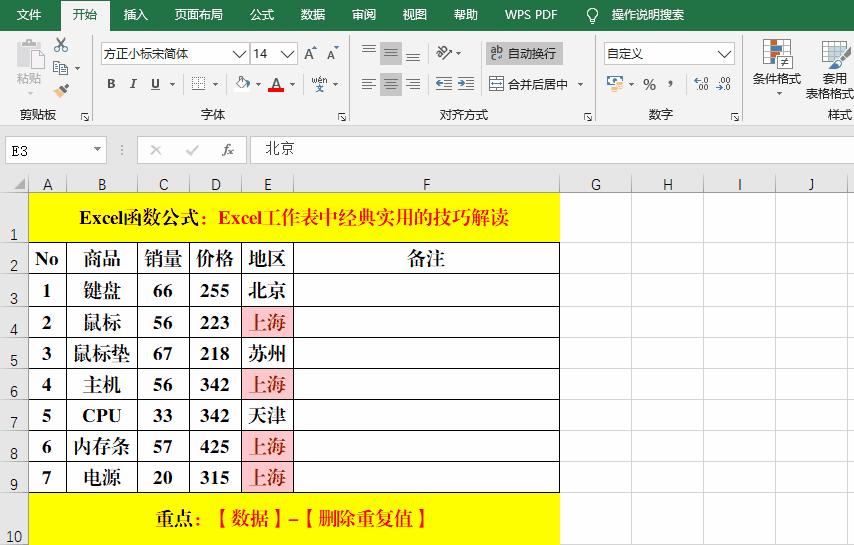Click the Cut scissors icon
The height and width of the screenshot is (545, 854).
pos(61,45)
